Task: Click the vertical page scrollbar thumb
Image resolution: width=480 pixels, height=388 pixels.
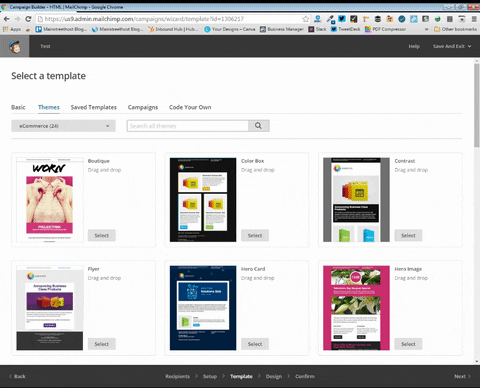Action: (x=477, y=105)
